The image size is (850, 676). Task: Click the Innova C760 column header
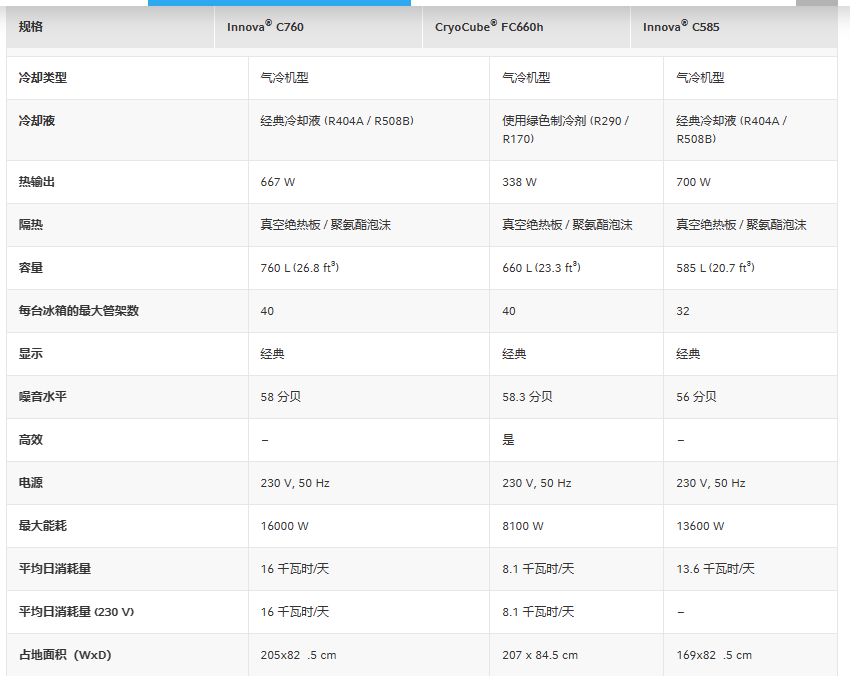265,27
